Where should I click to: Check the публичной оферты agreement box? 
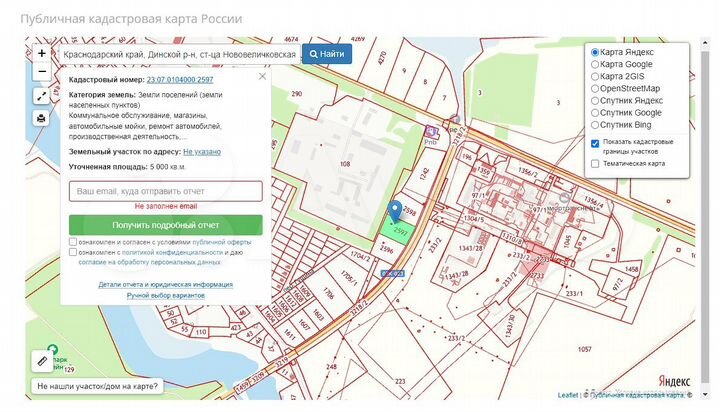74,242
